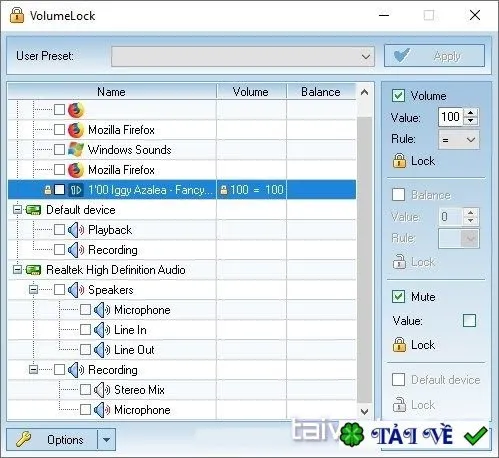Viewport: 499px width, 458px height.
Task: Open the Options button dropdown arrow
Action: 106,440
